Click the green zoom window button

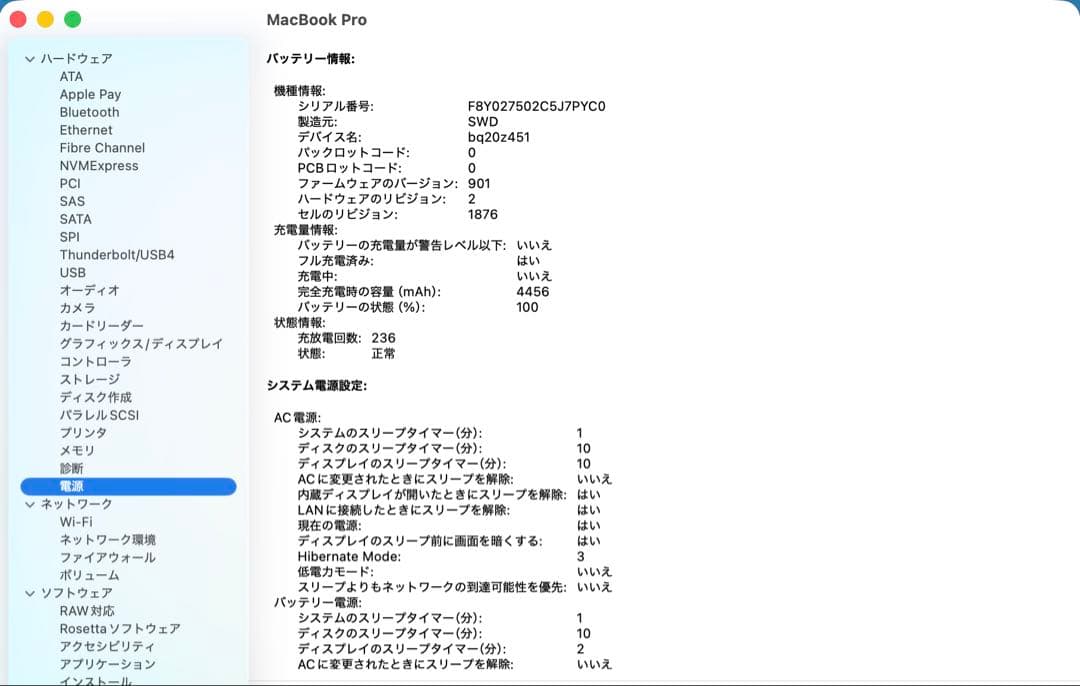click(x=72, y=19)
